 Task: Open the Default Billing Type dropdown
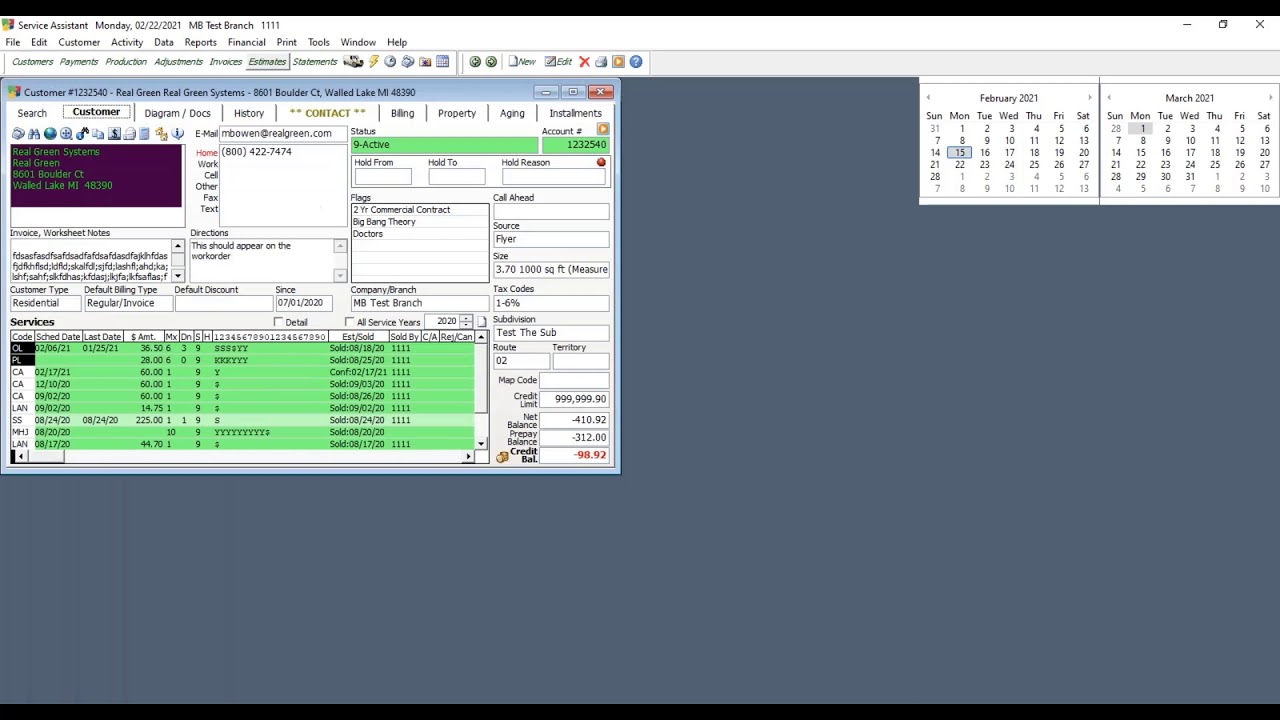click(x=127, y=303)
